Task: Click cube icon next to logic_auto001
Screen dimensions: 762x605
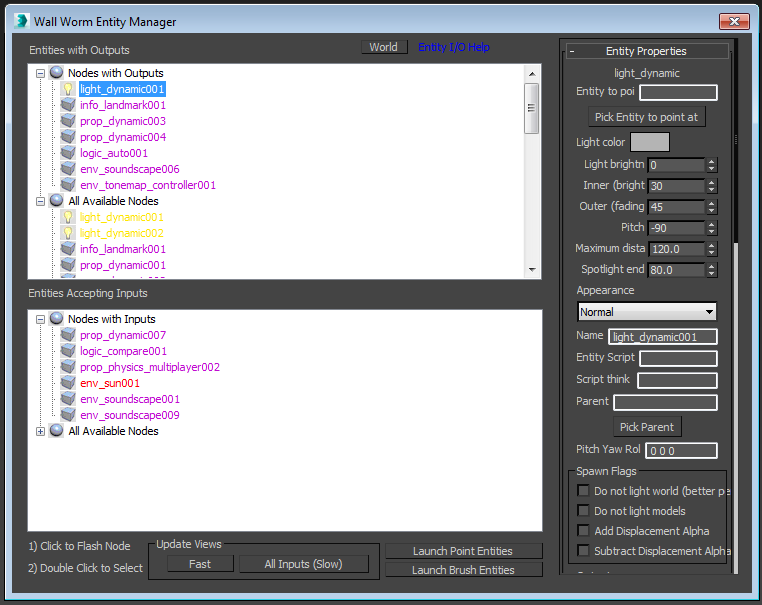Action: [68, 153]
